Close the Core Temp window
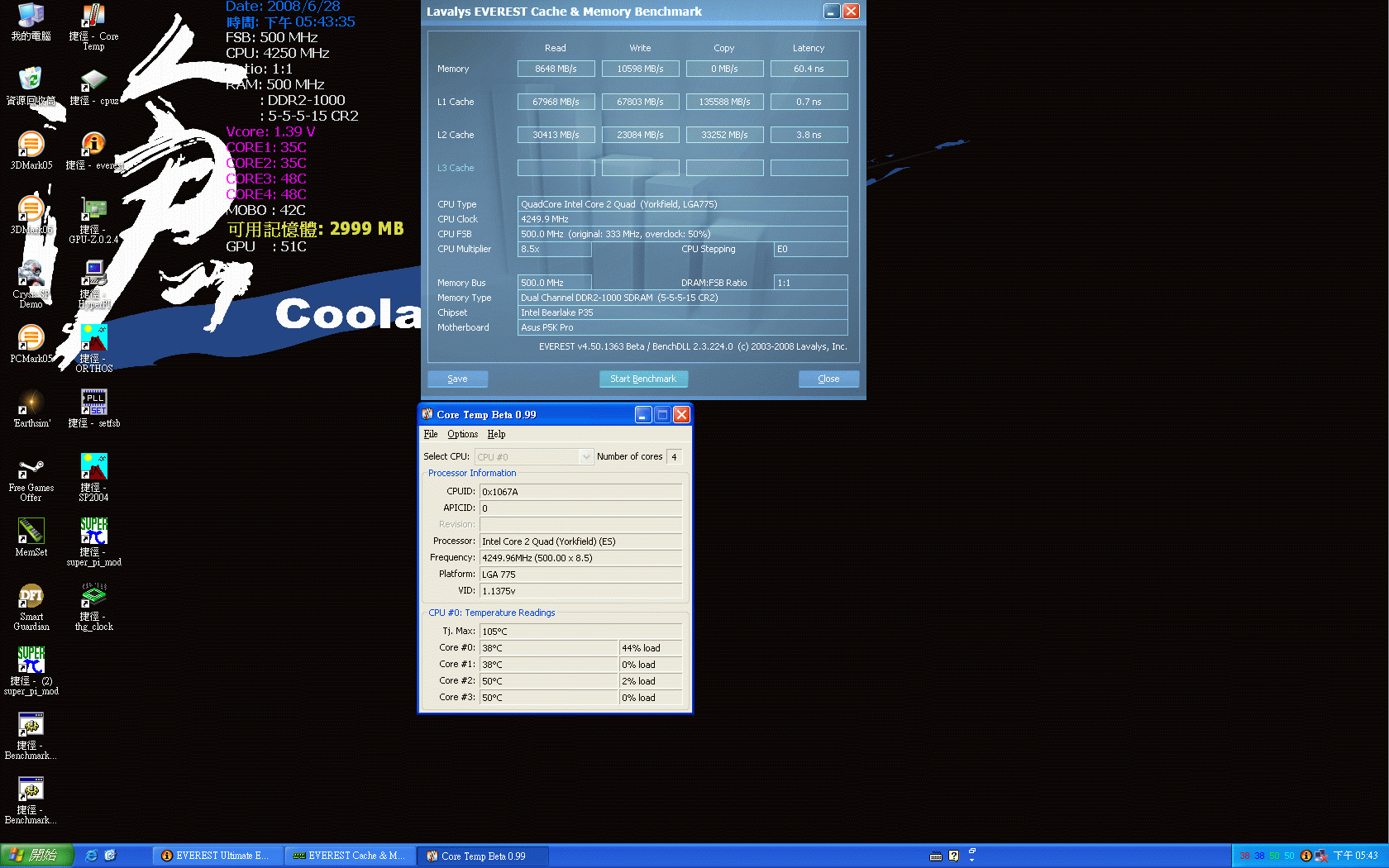Viewport: 1389px width, 868px height. click(x=681, y=414)
